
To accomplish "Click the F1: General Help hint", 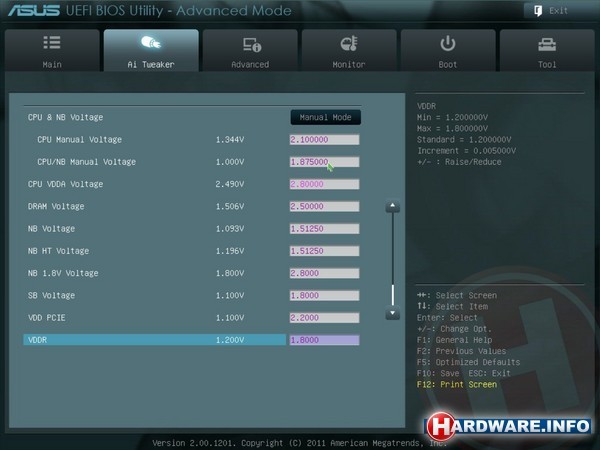I will (x=455, y=340).
